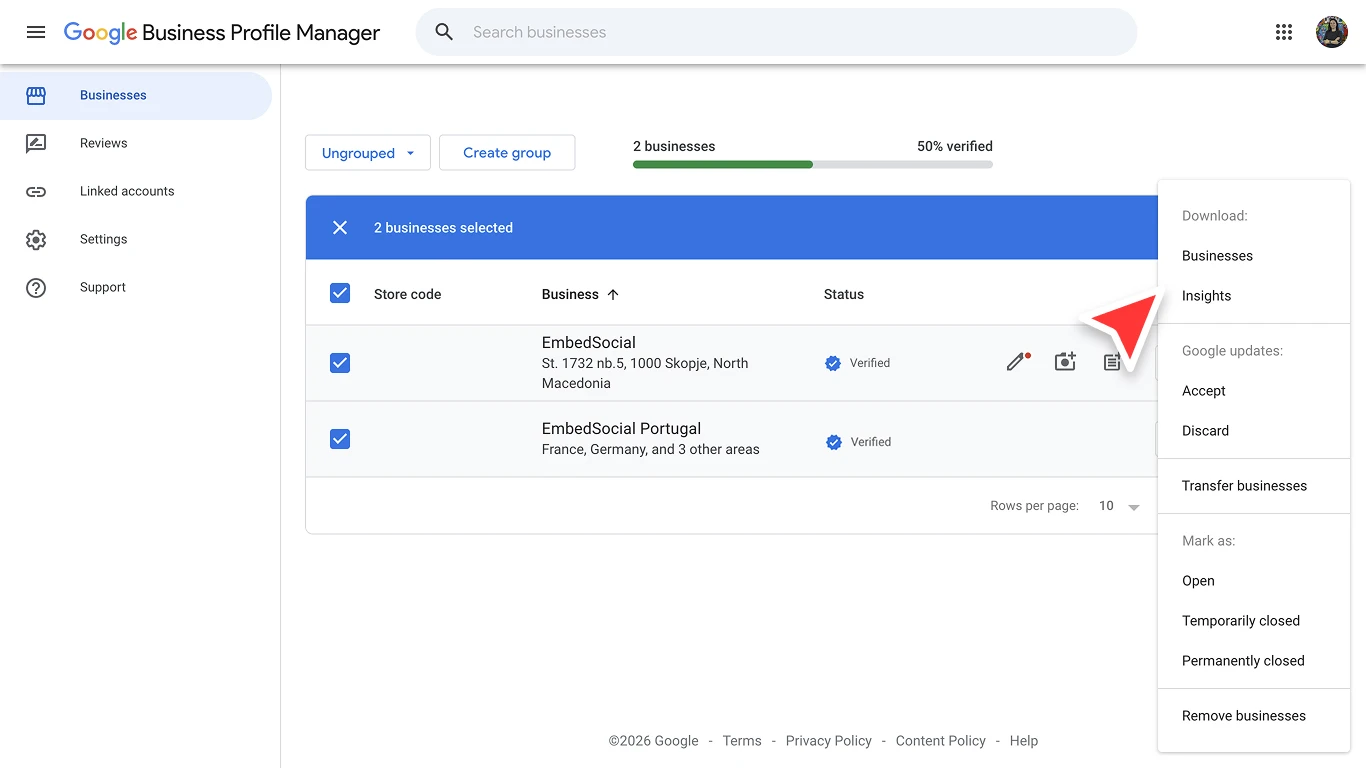Select Accept Google updates
Screen dimensions: 1366x768
[1254, 391]
